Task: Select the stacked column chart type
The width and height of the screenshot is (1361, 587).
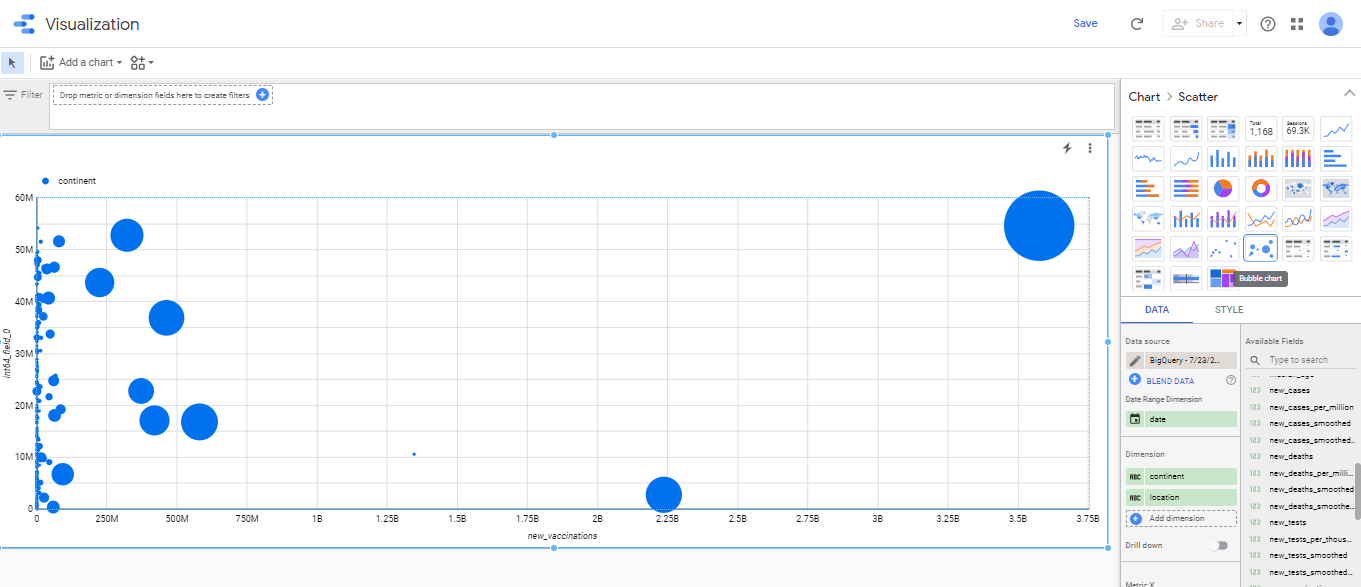Action: pos(1261,158)
